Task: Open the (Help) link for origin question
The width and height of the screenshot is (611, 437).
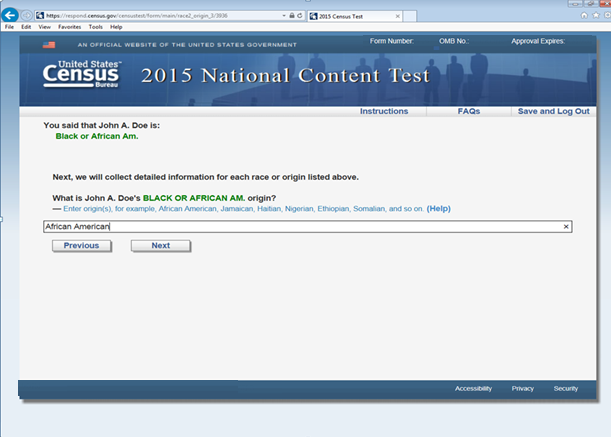Action: click(x=438, y=209)
